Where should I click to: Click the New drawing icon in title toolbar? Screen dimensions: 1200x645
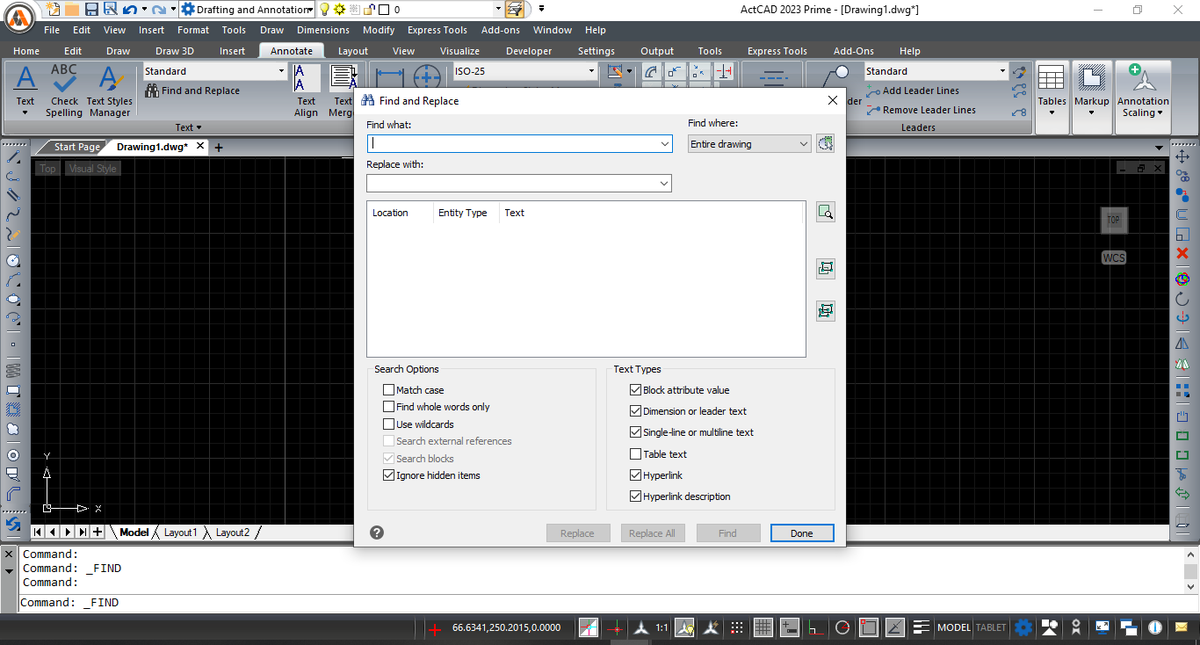53,9
